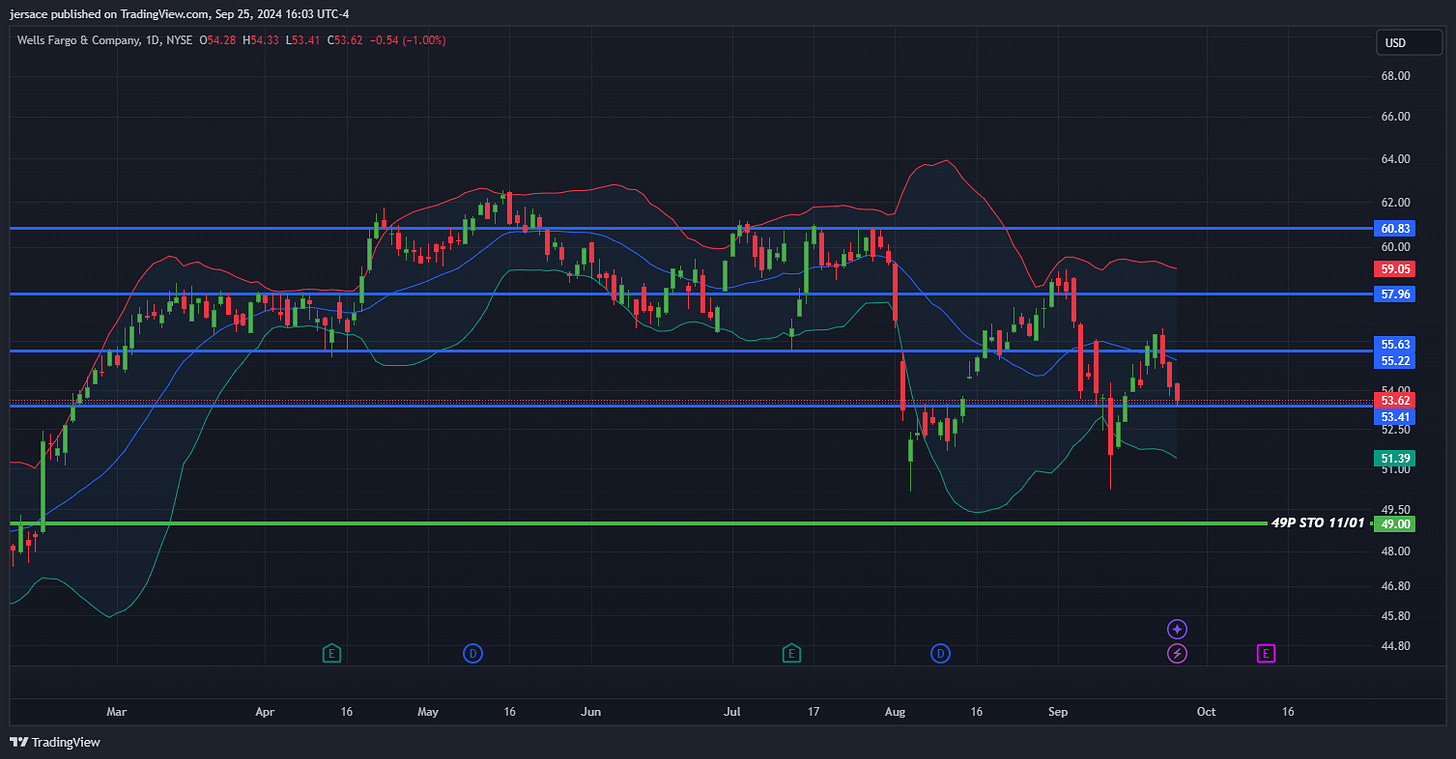Select the 57.96 blue price label
This screenshot has height=759, width=1456.
(x=1394, y=294)
